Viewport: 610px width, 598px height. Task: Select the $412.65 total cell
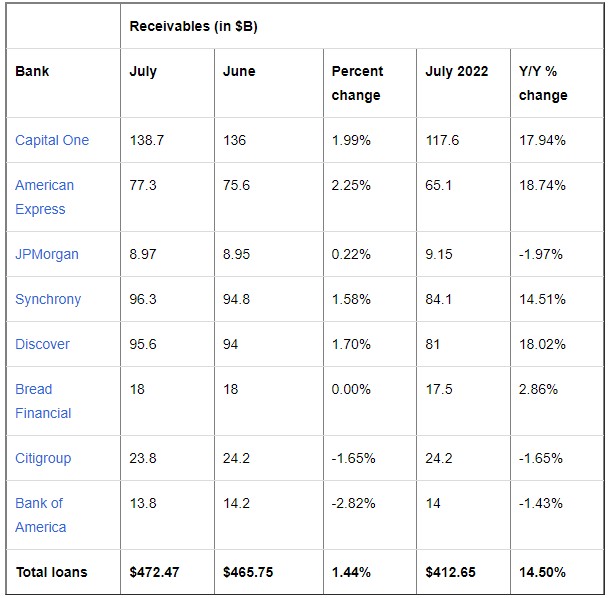tap(449, 572)
